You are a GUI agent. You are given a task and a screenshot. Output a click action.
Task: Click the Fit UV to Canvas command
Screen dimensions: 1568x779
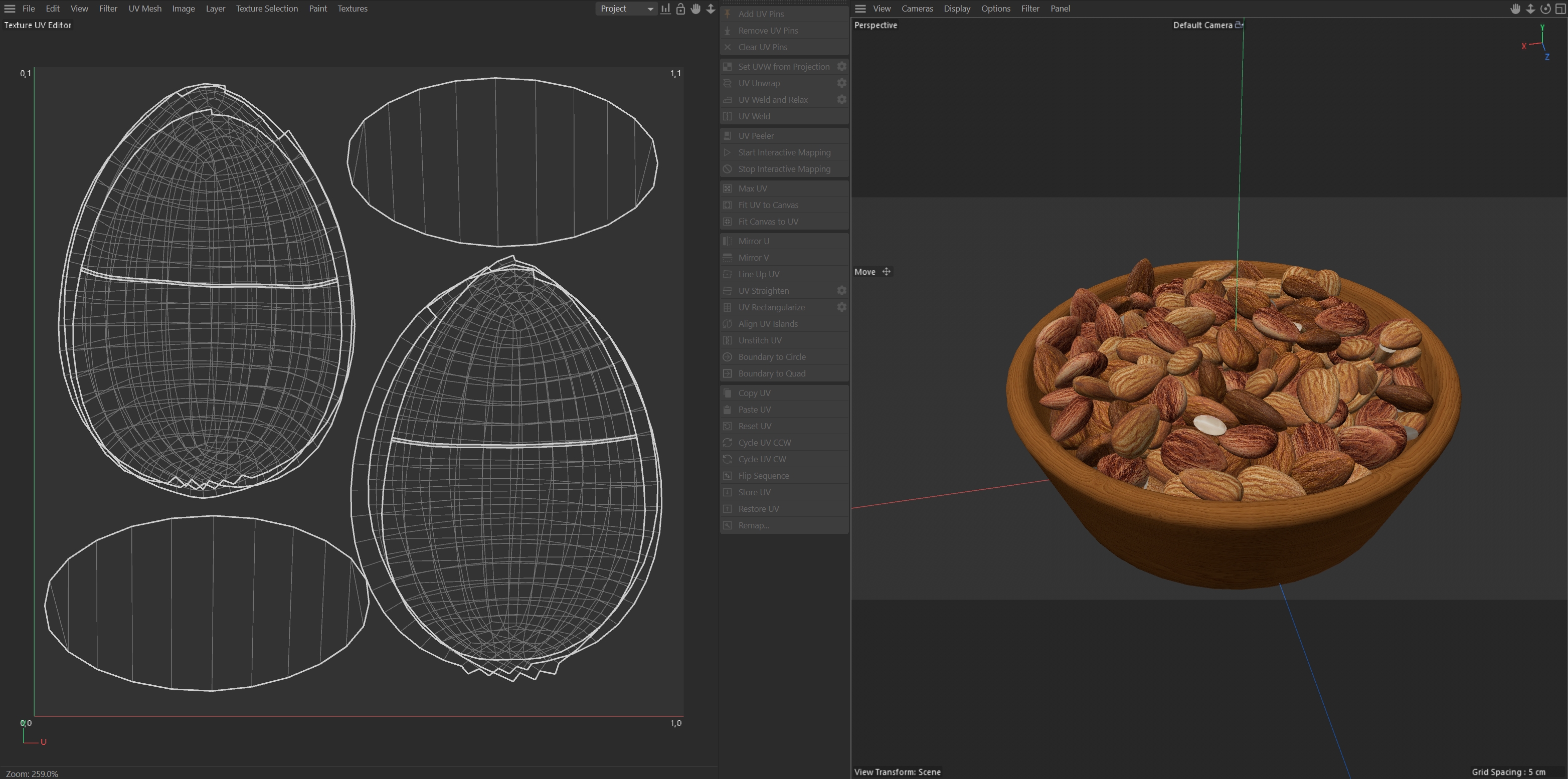click(768, 205)
